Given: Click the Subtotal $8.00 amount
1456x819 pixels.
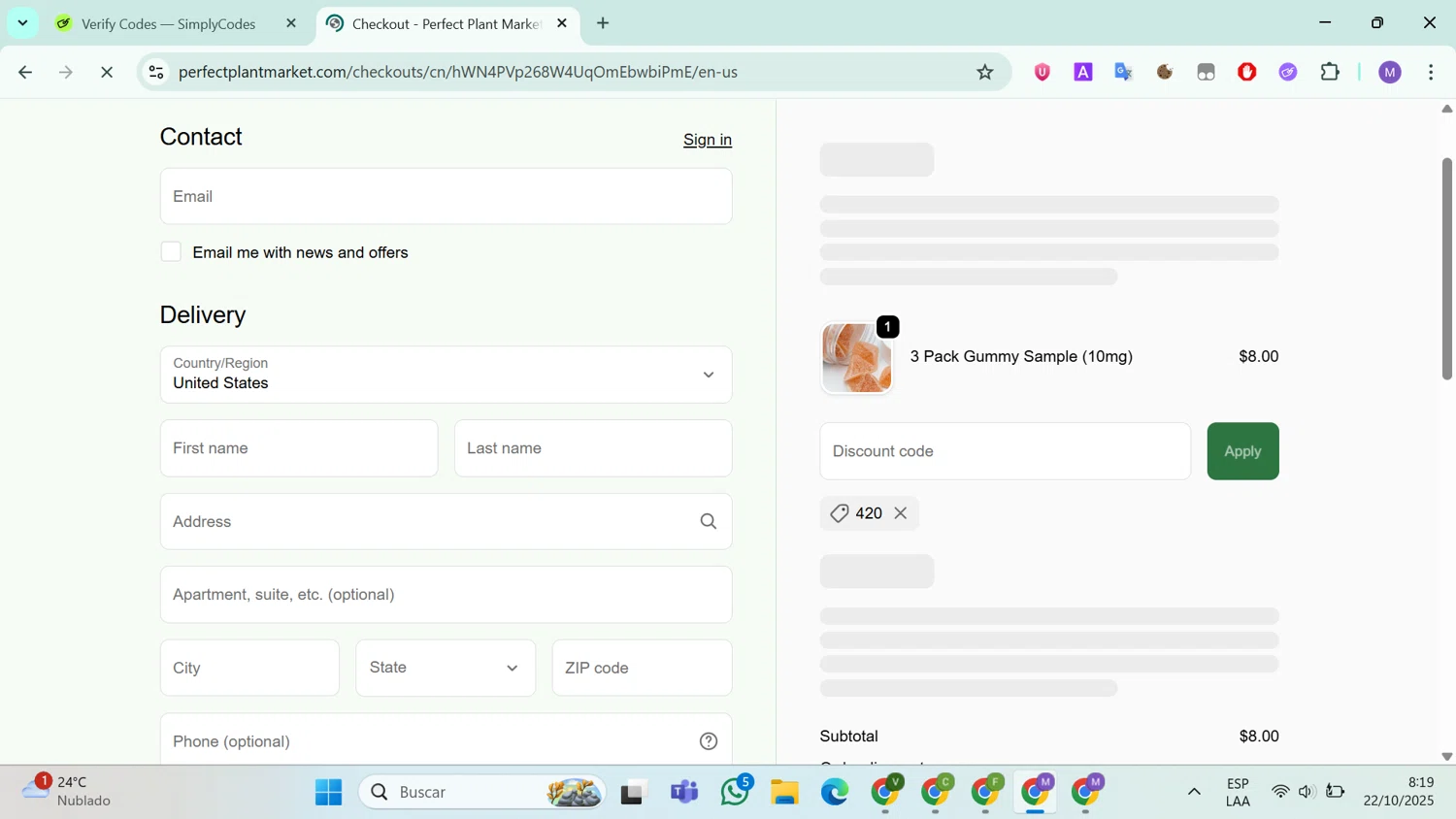Looking at the screenshot, I should pos(1259,737).
